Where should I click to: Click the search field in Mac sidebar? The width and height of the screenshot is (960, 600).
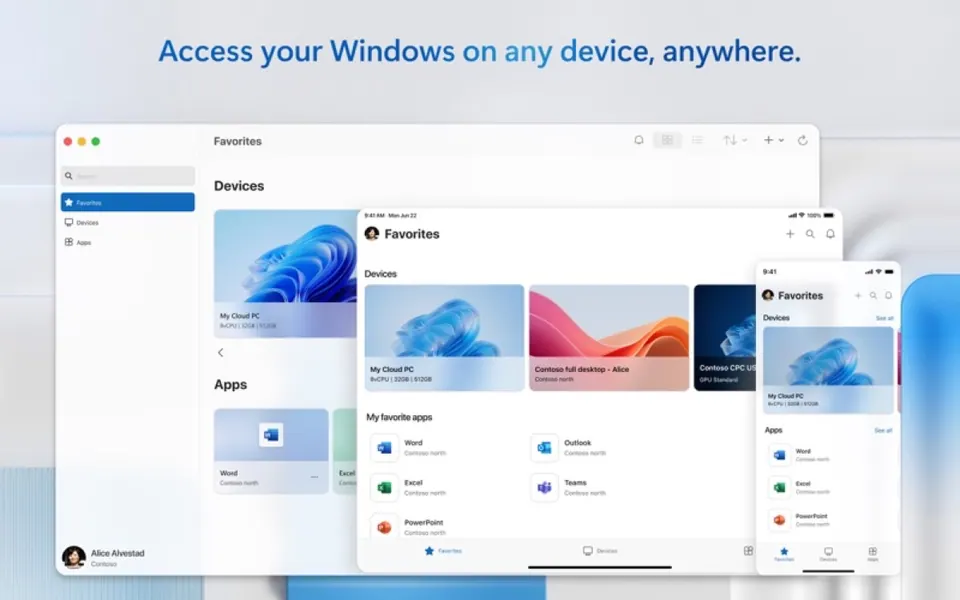128,176
